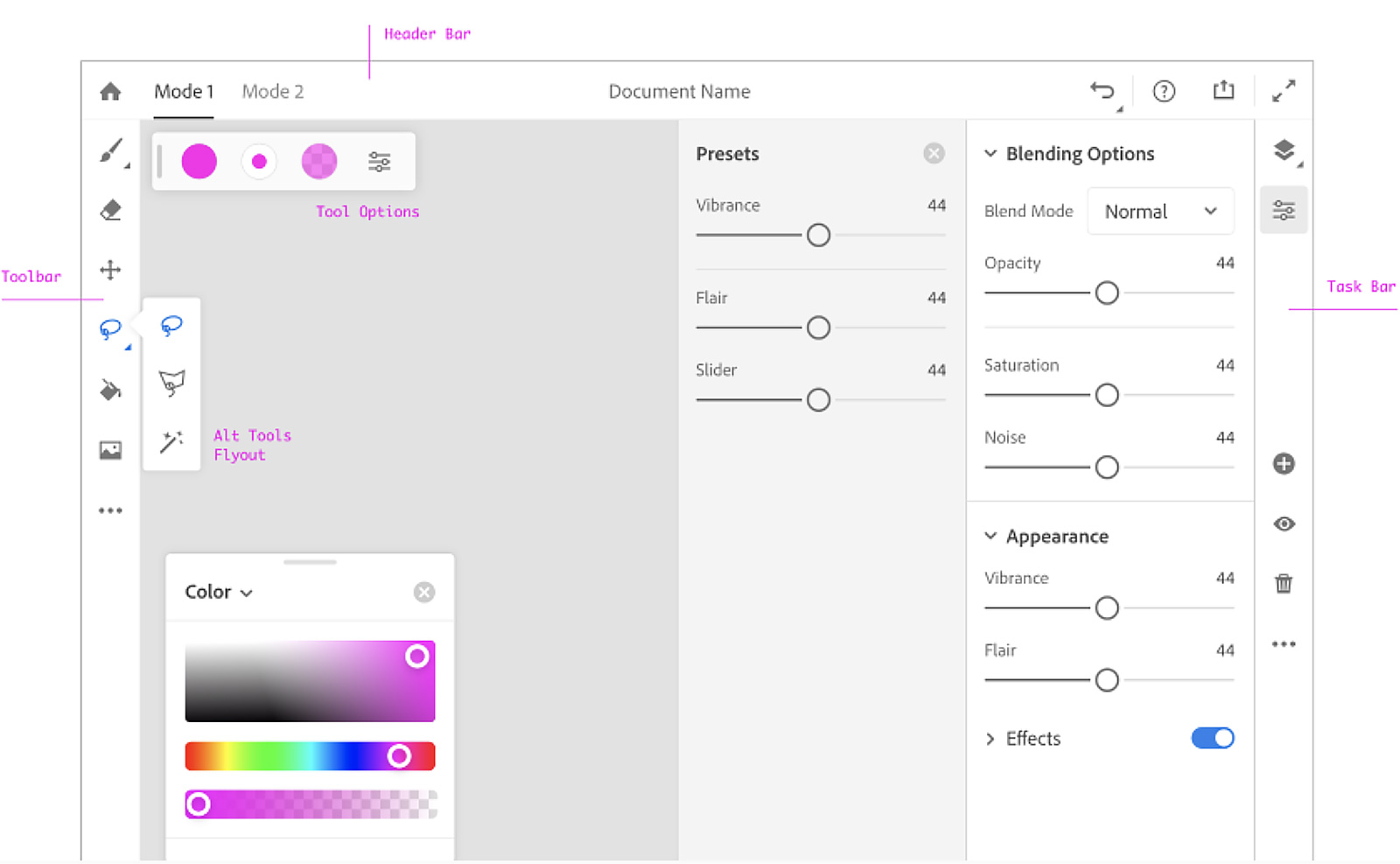Screen dimensions: 1400x864
Task: Open more tools ellipsis in toolbar
Action: click(110, 510)
